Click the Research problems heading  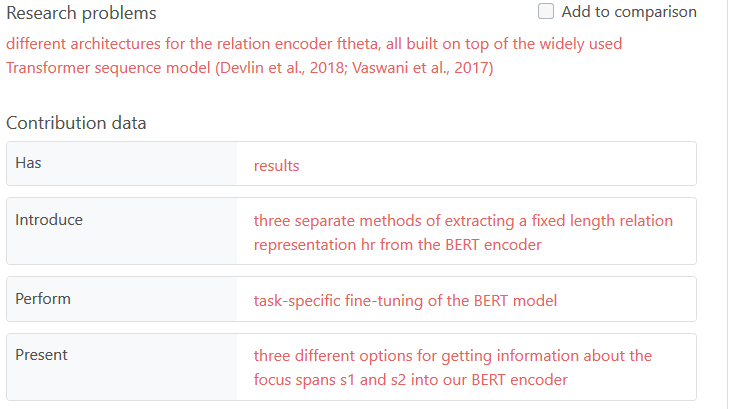pyautogui.click(x=81, y=14)
